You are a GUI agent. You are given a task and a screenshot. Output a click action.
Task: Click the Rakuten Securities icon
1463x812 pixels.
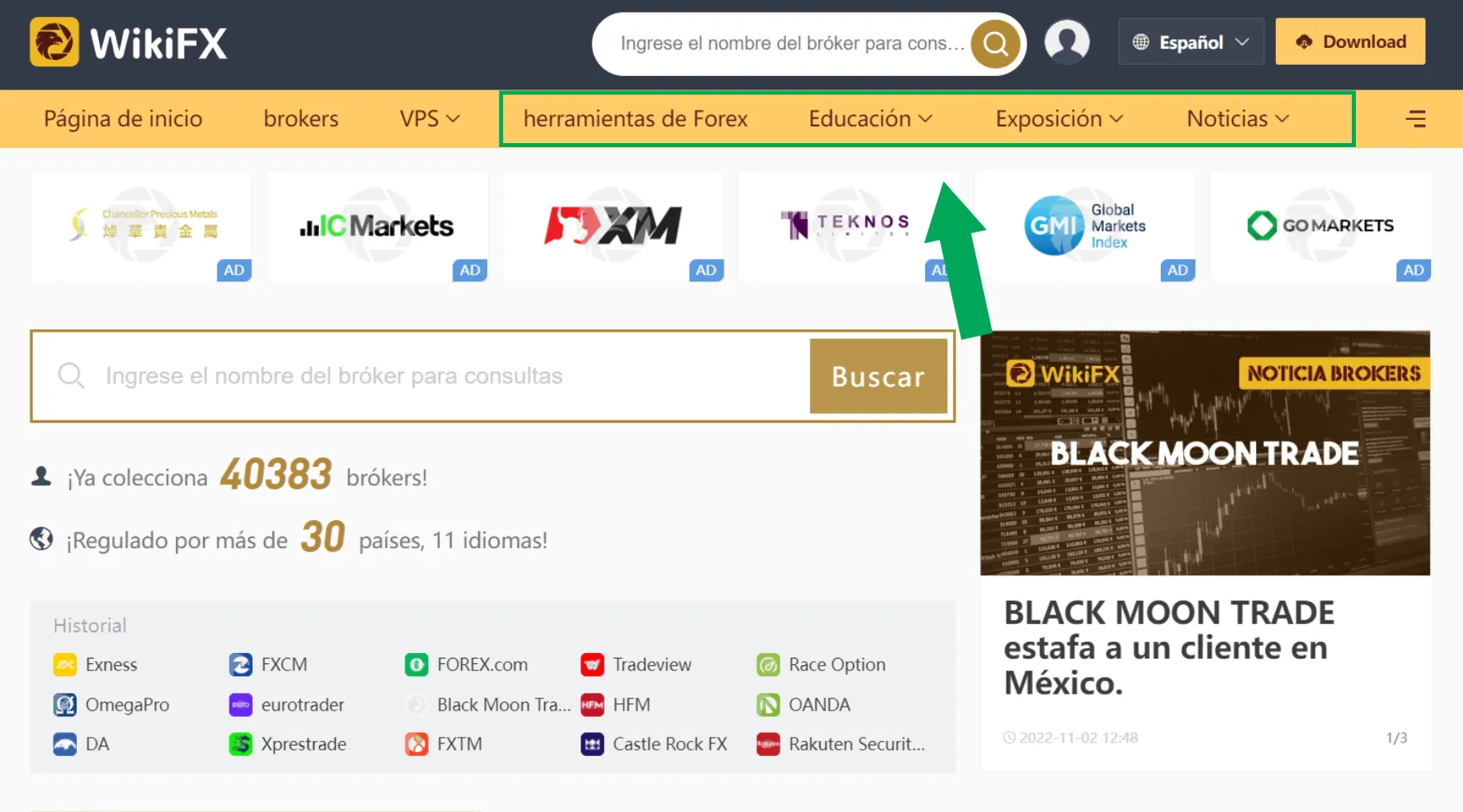coord(768,744)
